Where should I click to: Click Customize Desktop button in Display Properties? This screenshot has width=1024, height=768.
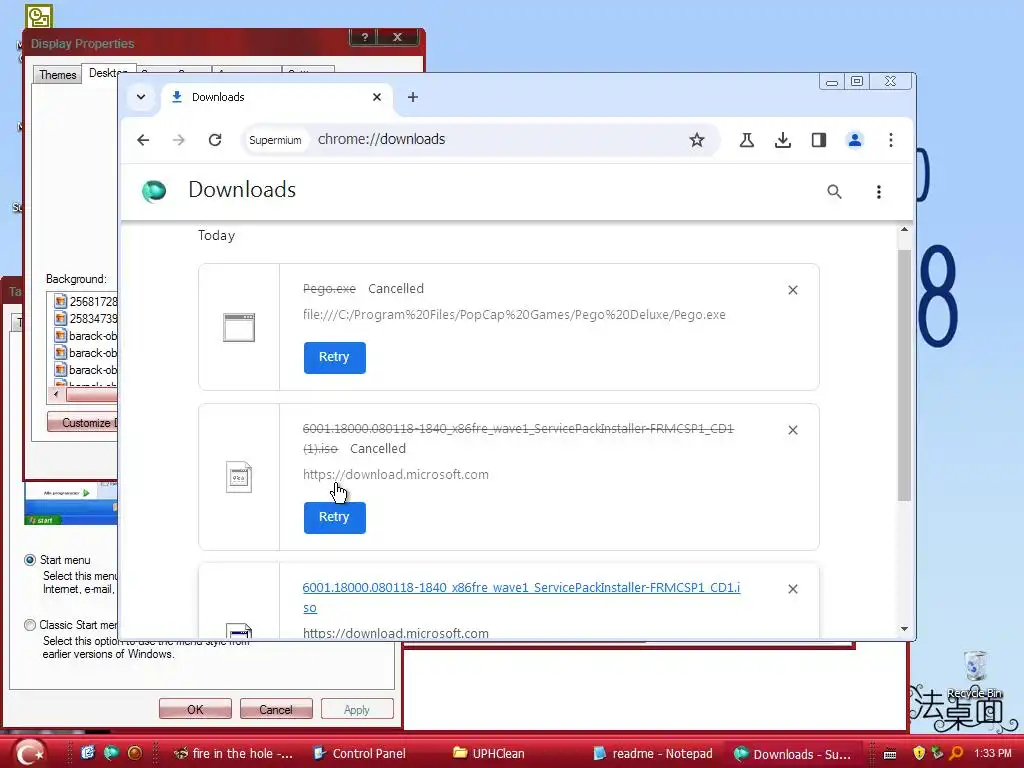click(83, 423)
